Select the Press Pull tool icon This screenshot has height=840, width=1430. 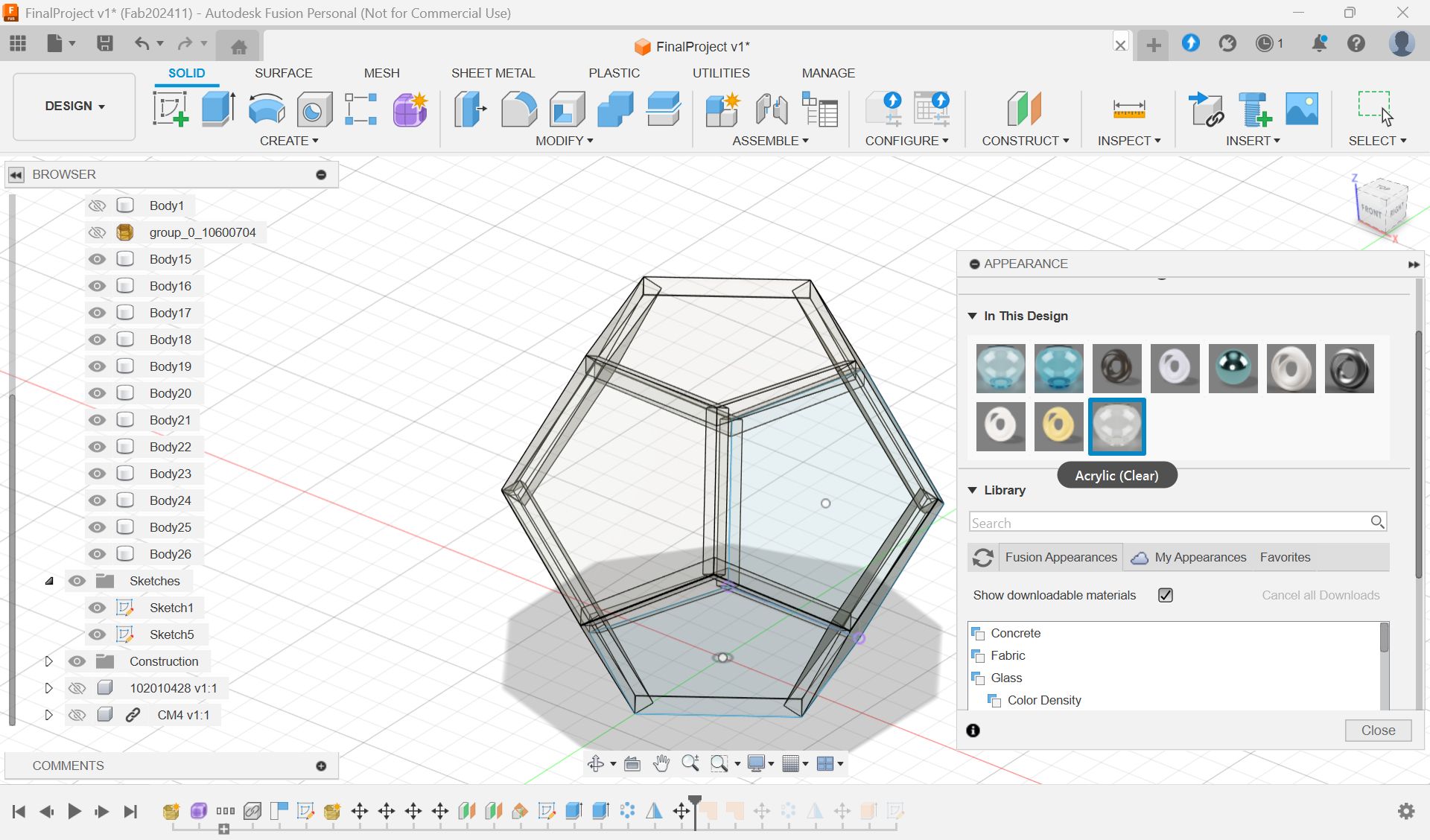click(x=470, y=109)
